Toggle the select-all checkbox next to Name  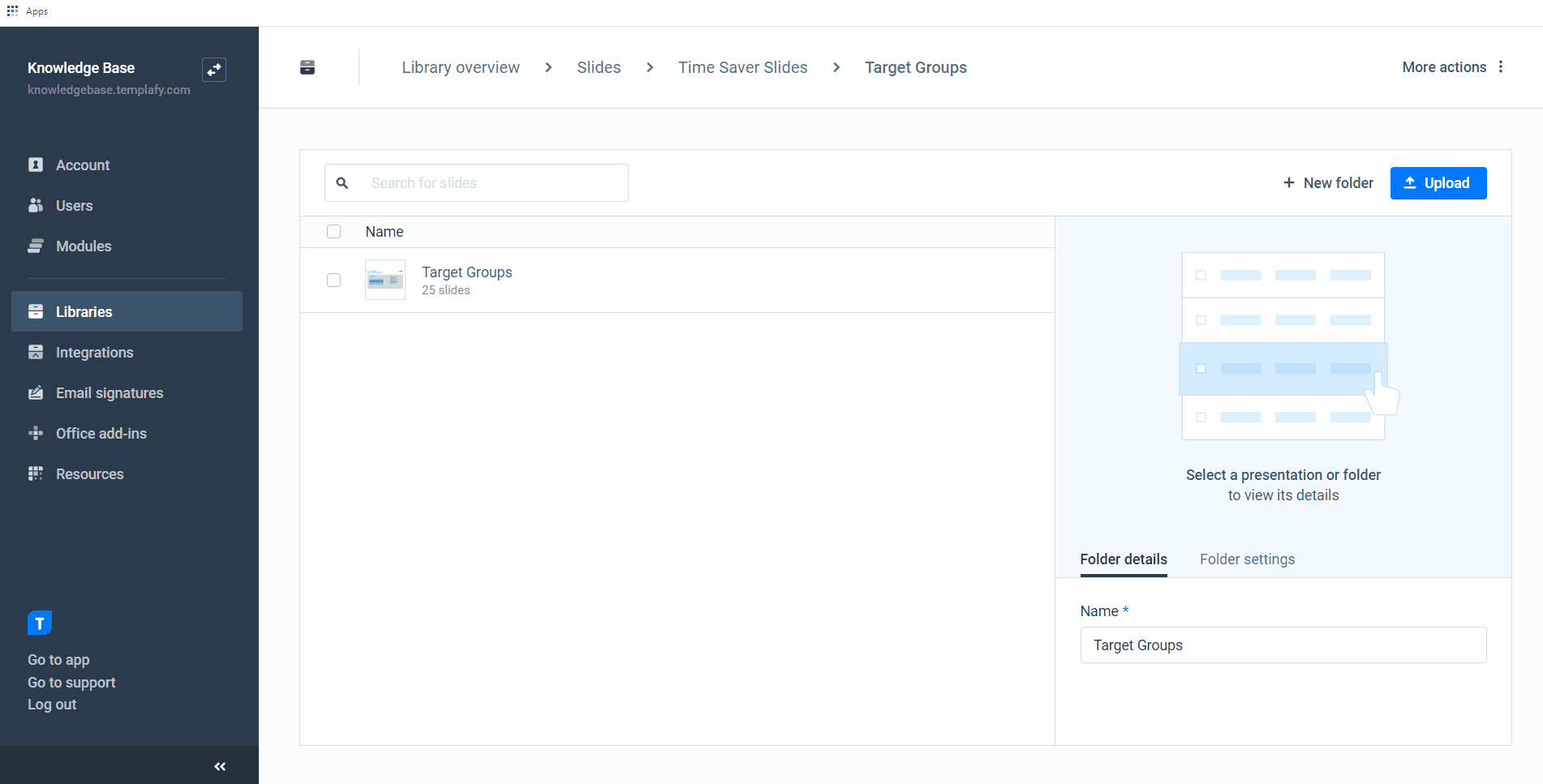tap(333, 232)
